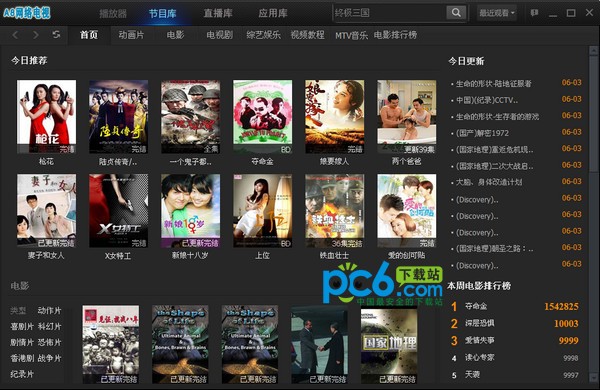The image size is (600, 390).
Task: Open the 电影排行榜 tab
Action: [x=395, y=35]
